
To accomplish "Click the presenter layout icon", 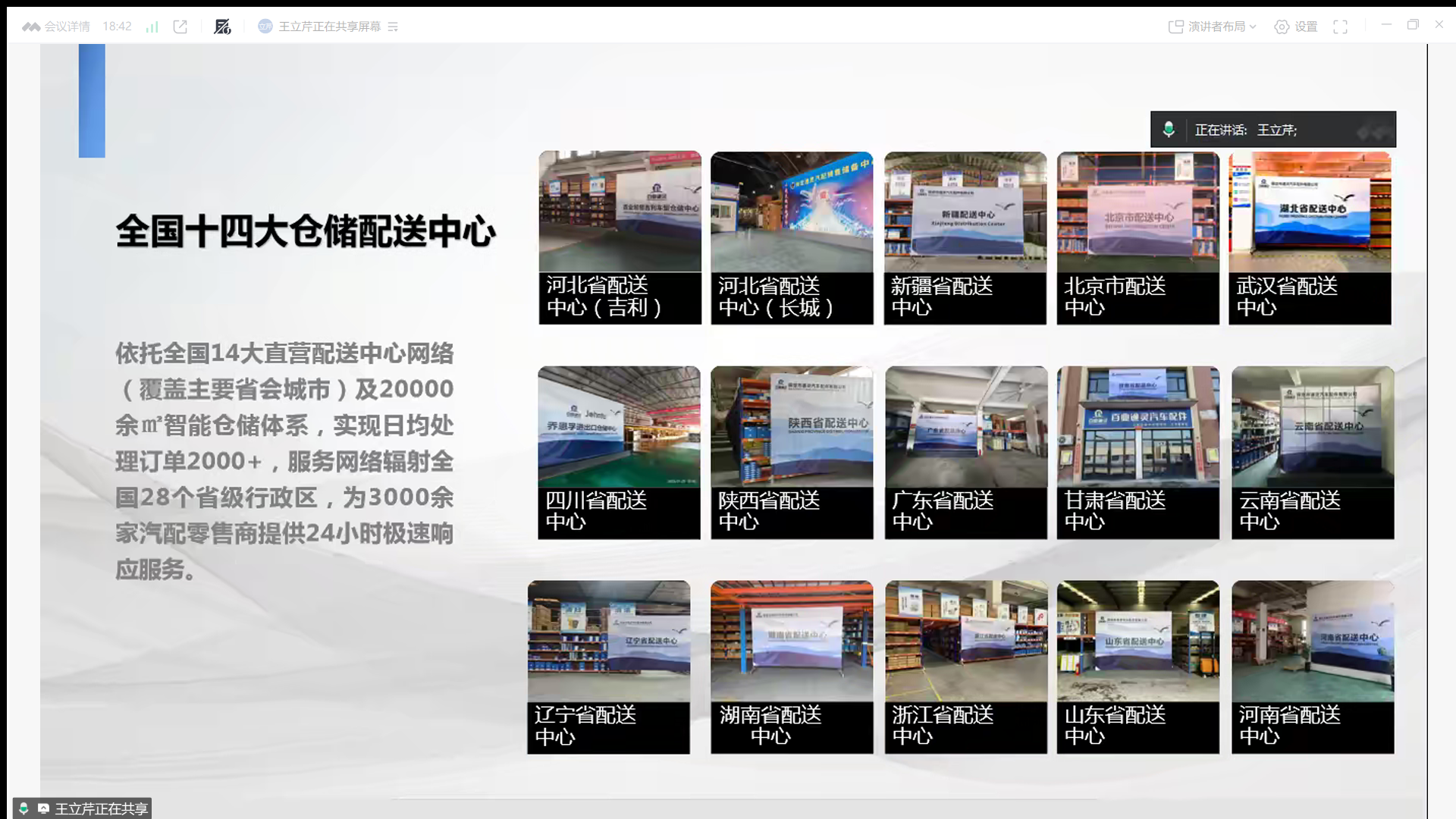I will (1175, 27).
